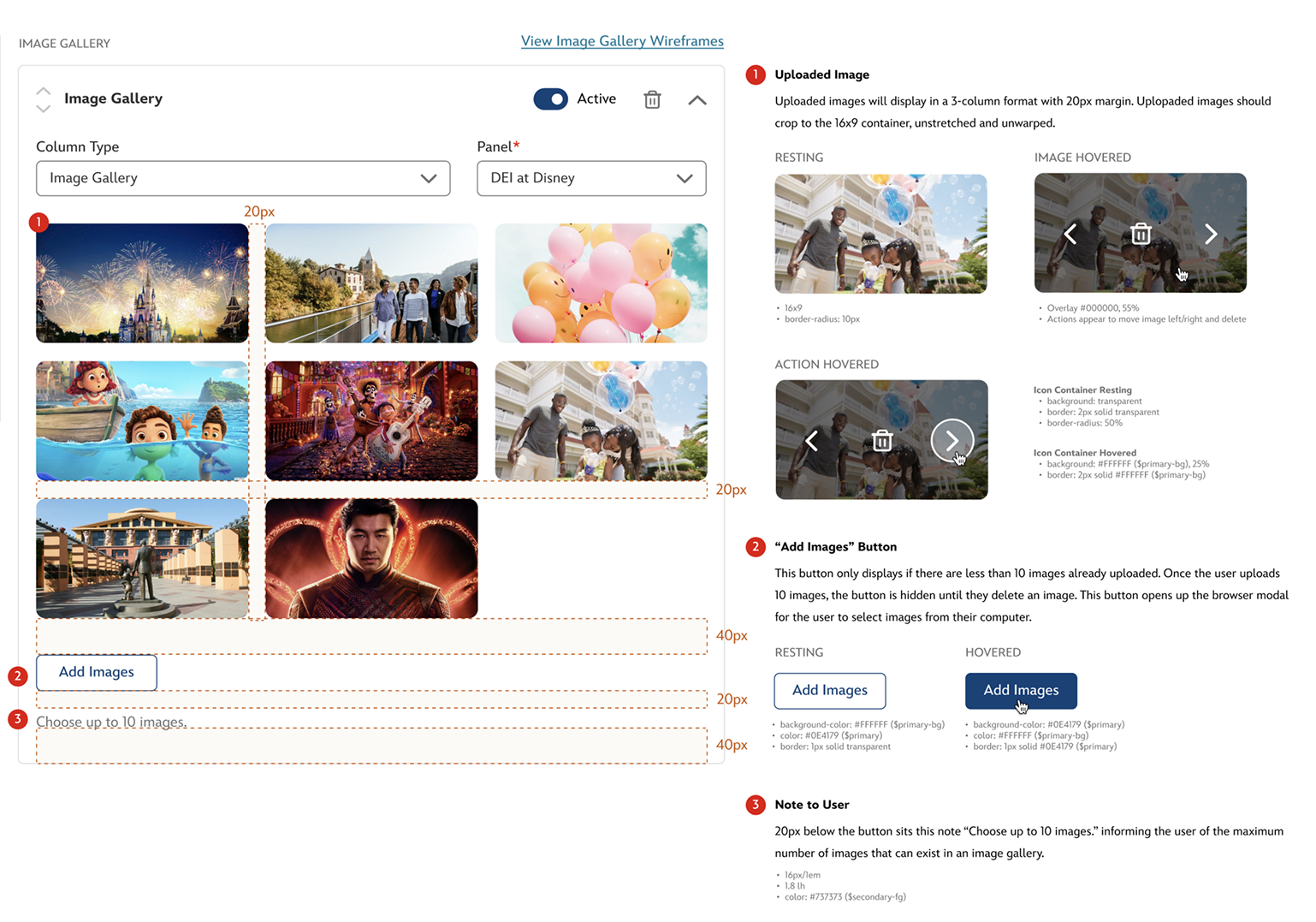
Task: Click trash icon in Action Hovered example
Action: click(x=882, y=441)
